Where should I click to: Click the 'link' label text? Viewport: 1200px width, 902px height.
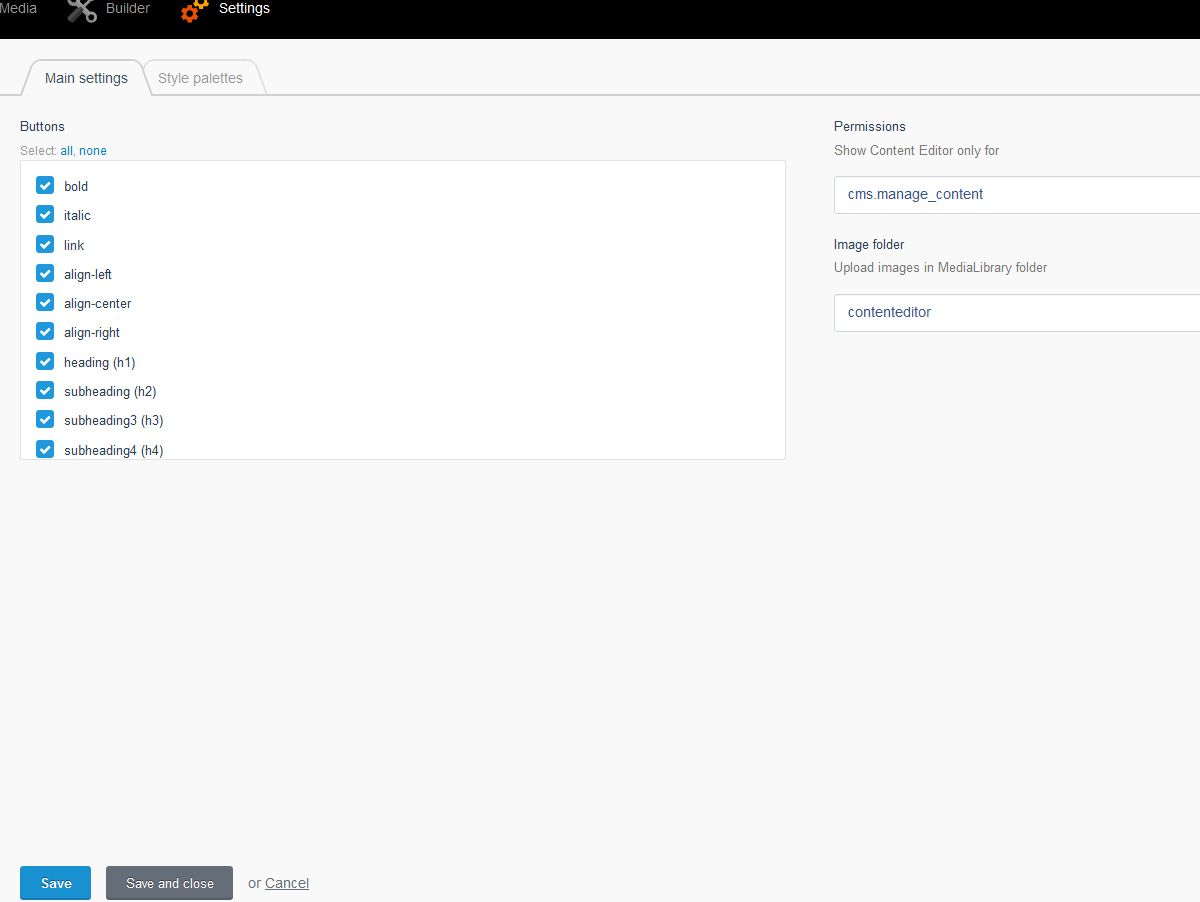[74, 245]
